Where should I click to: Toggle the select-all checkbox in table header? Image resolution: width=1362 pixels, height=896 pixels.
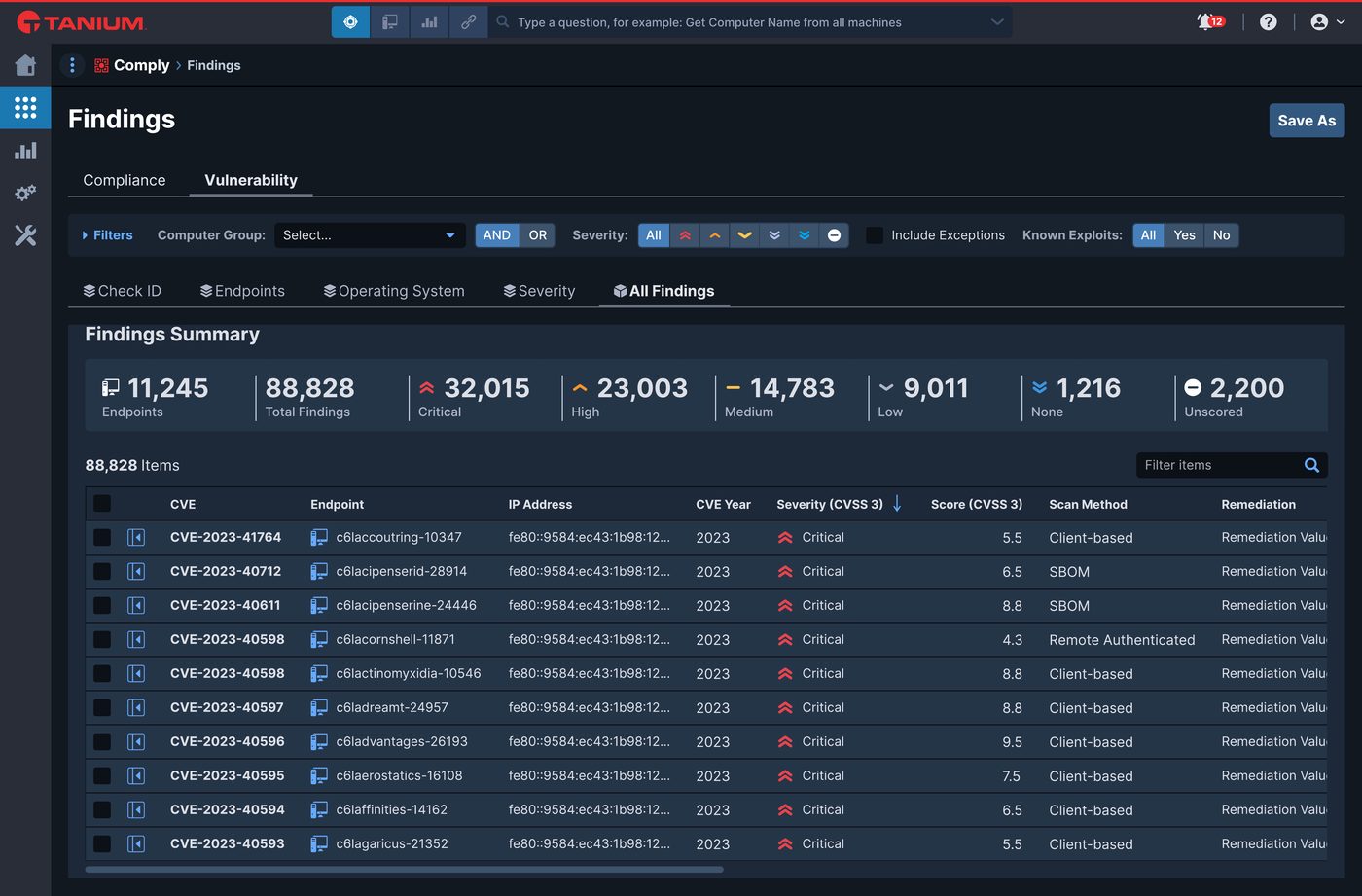102,504
